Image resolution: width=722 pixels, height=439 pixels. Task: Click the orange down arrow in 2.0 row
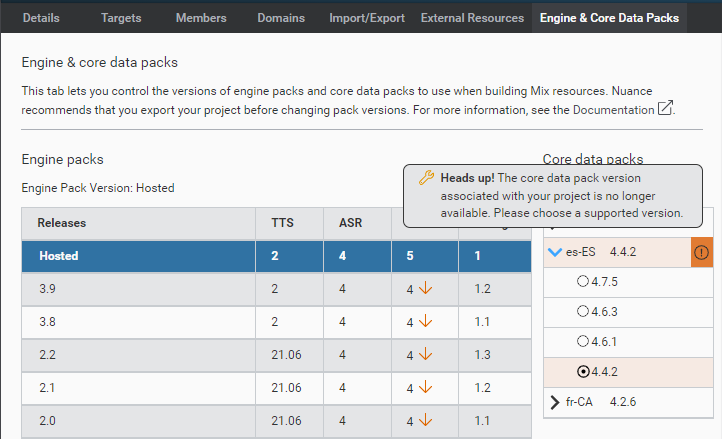point(425,421)
